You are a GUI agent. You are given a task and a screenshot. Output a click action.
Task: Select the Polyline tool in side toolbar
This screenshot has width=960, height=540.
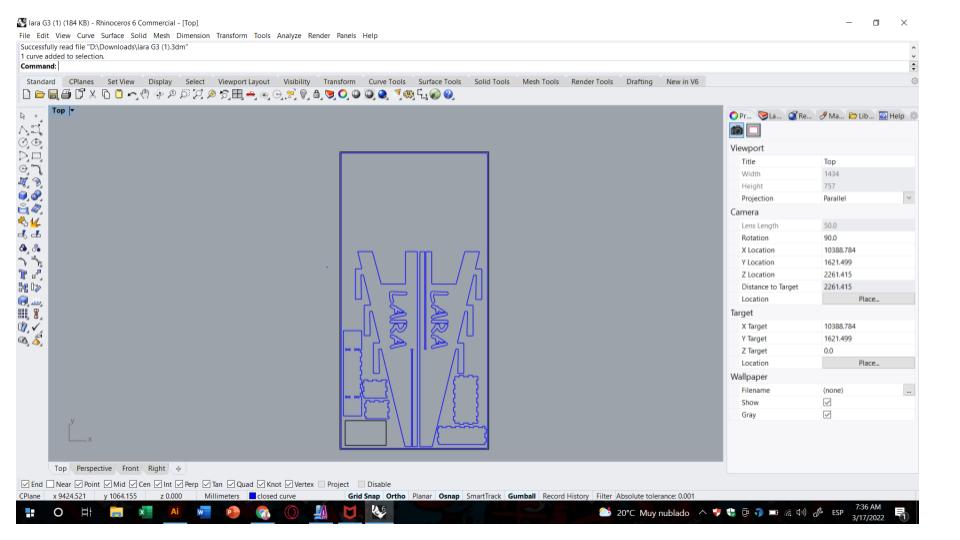(23, 130)
